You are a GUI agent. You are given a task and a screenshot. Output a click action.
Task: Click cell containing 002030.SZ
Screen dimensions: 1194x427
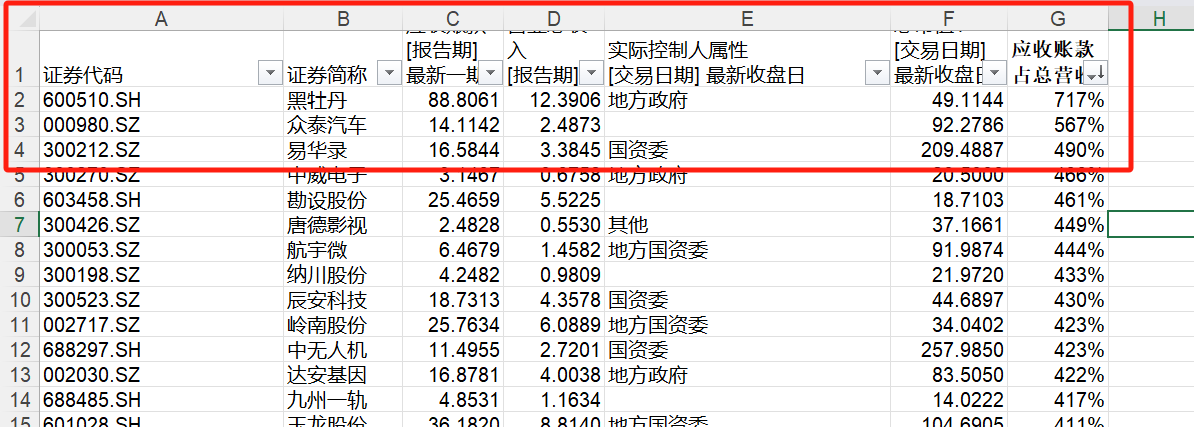pyautogui.click(x=161, y=376)
